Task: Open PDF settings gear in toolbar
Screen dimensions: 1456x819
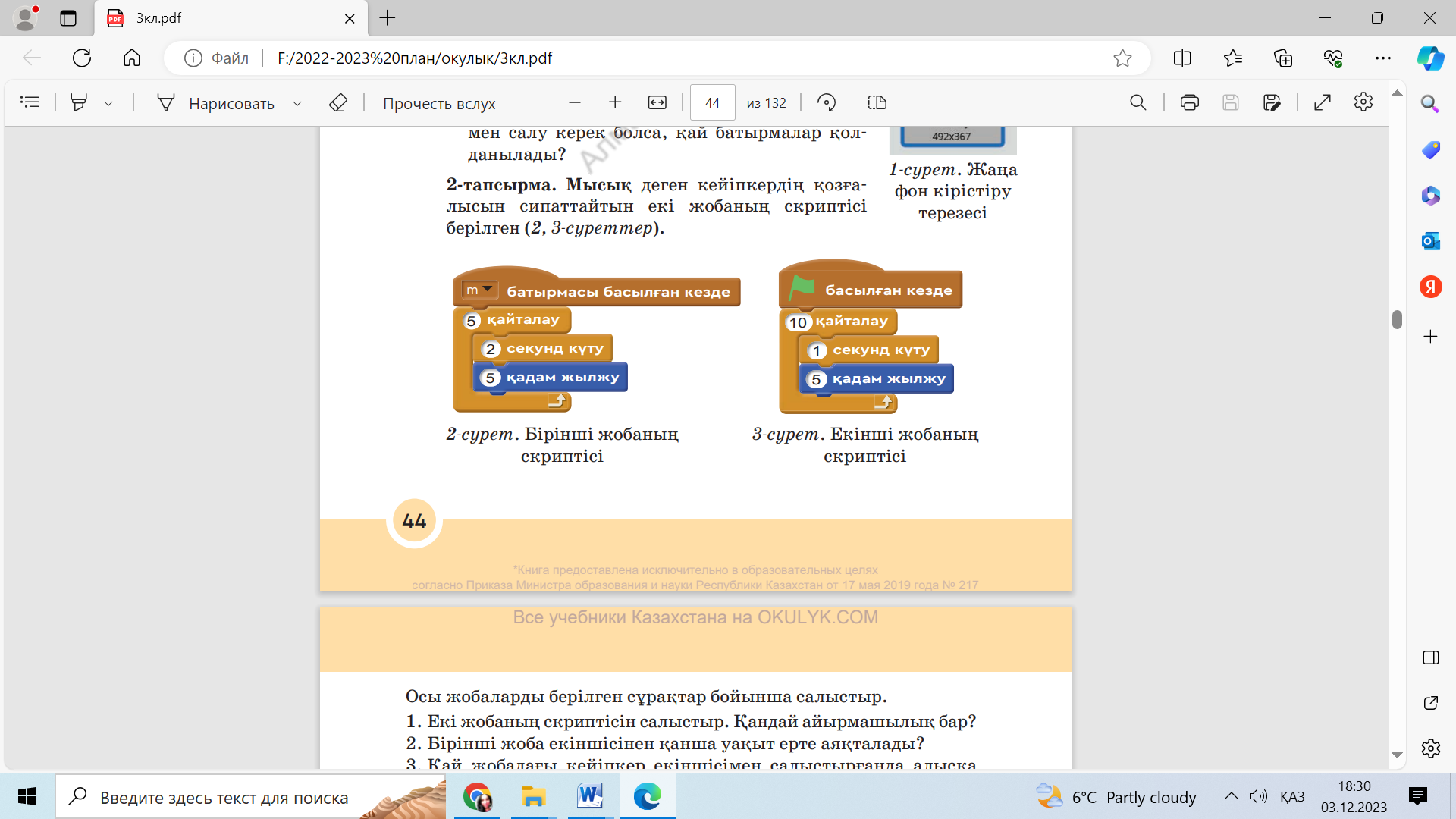Action: (x=1363, y=102)
